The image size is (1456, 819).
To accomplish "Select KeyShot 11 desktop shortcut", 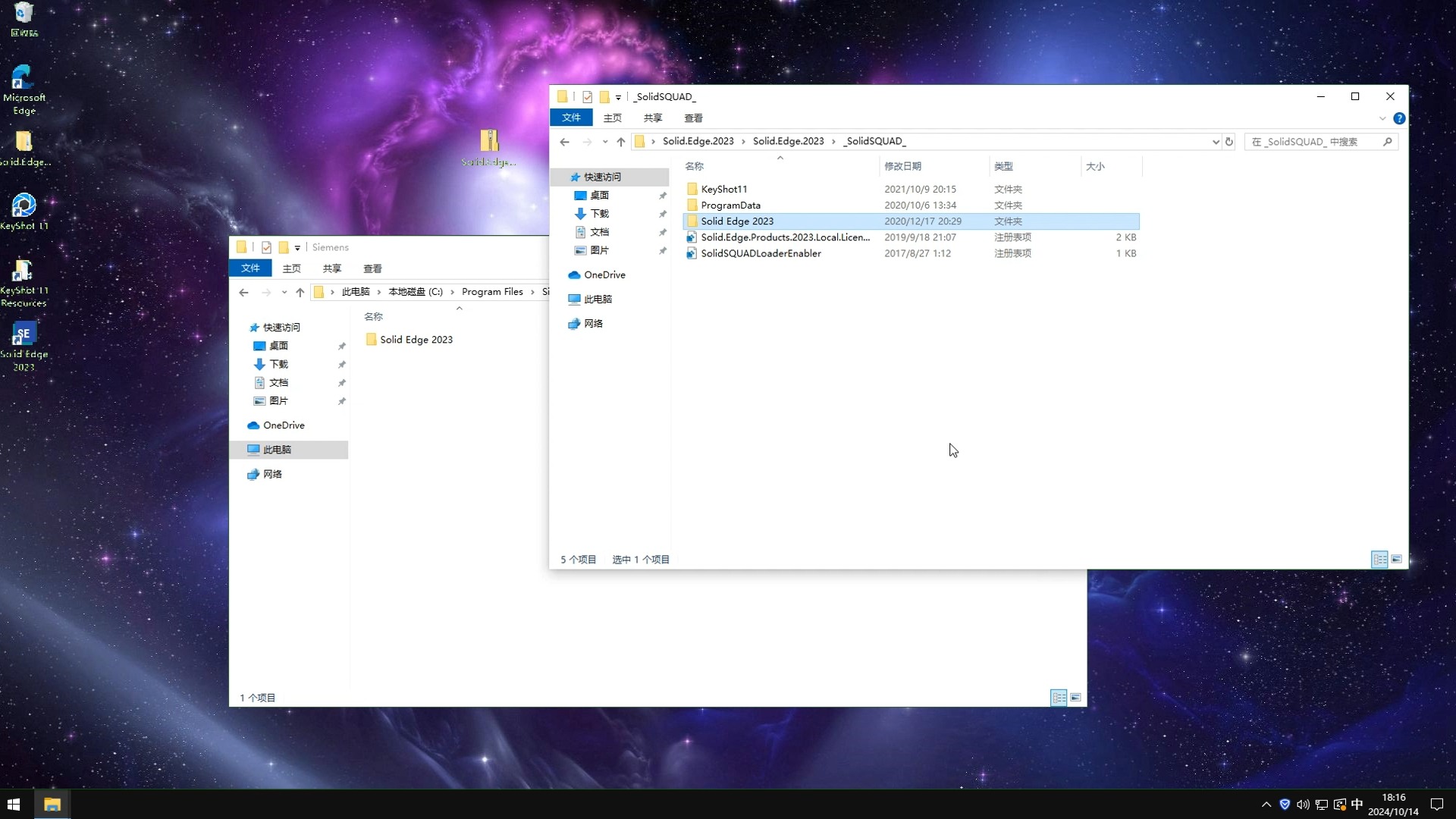I will coord(24,212).
